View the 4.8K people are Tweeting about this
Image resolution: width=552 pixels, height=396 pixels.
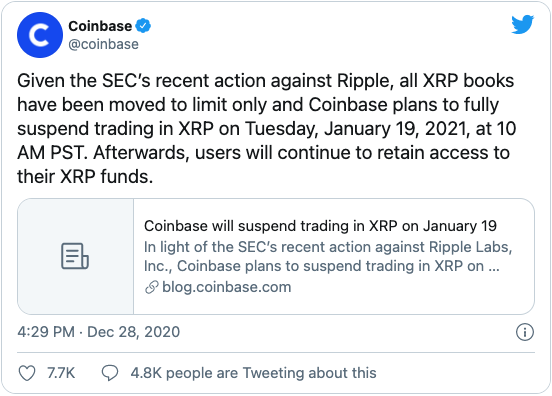click(253, 373)
